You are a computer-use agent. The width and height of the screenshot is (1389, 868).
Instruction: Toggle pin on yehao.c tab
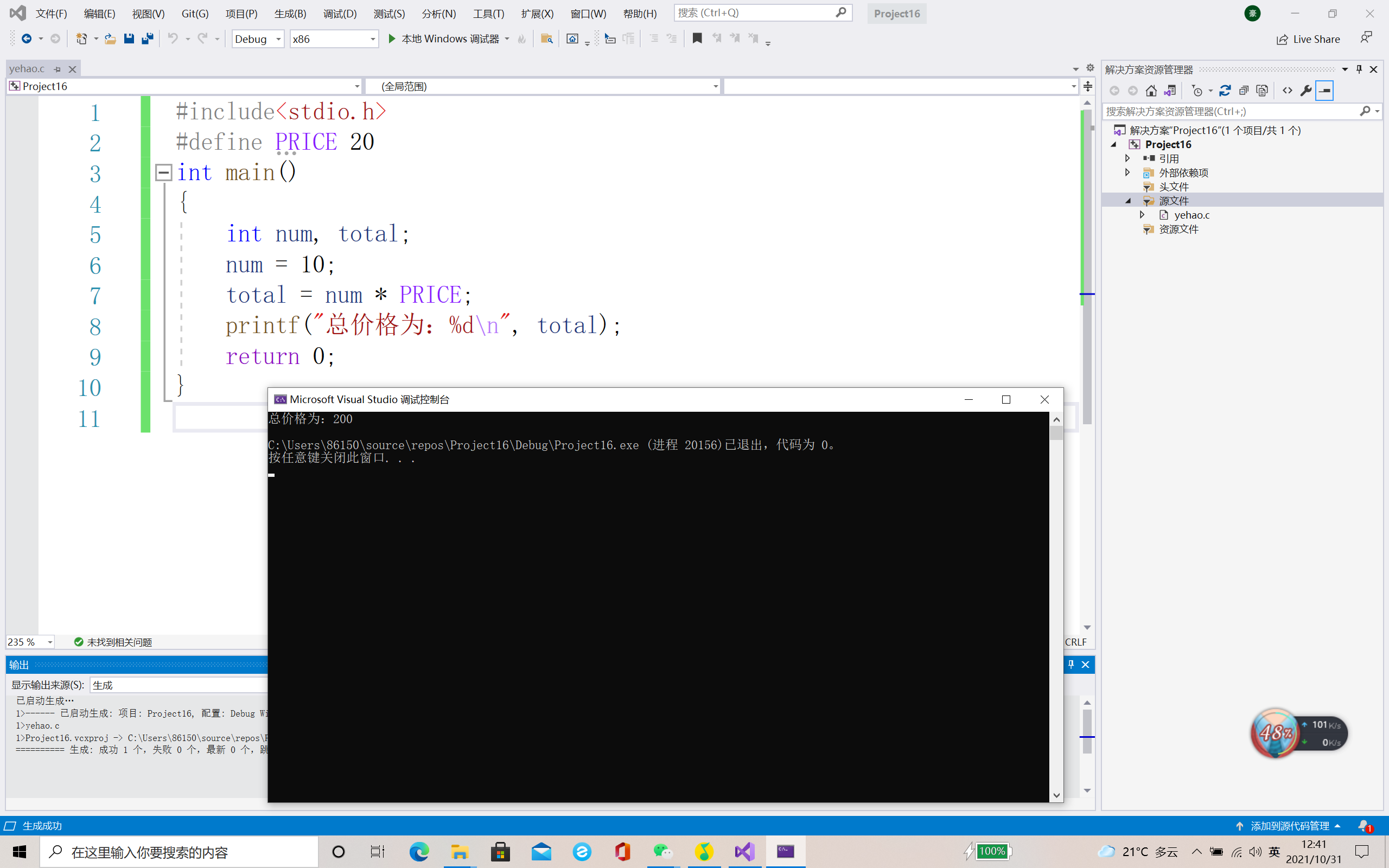(x=58, y=69)
